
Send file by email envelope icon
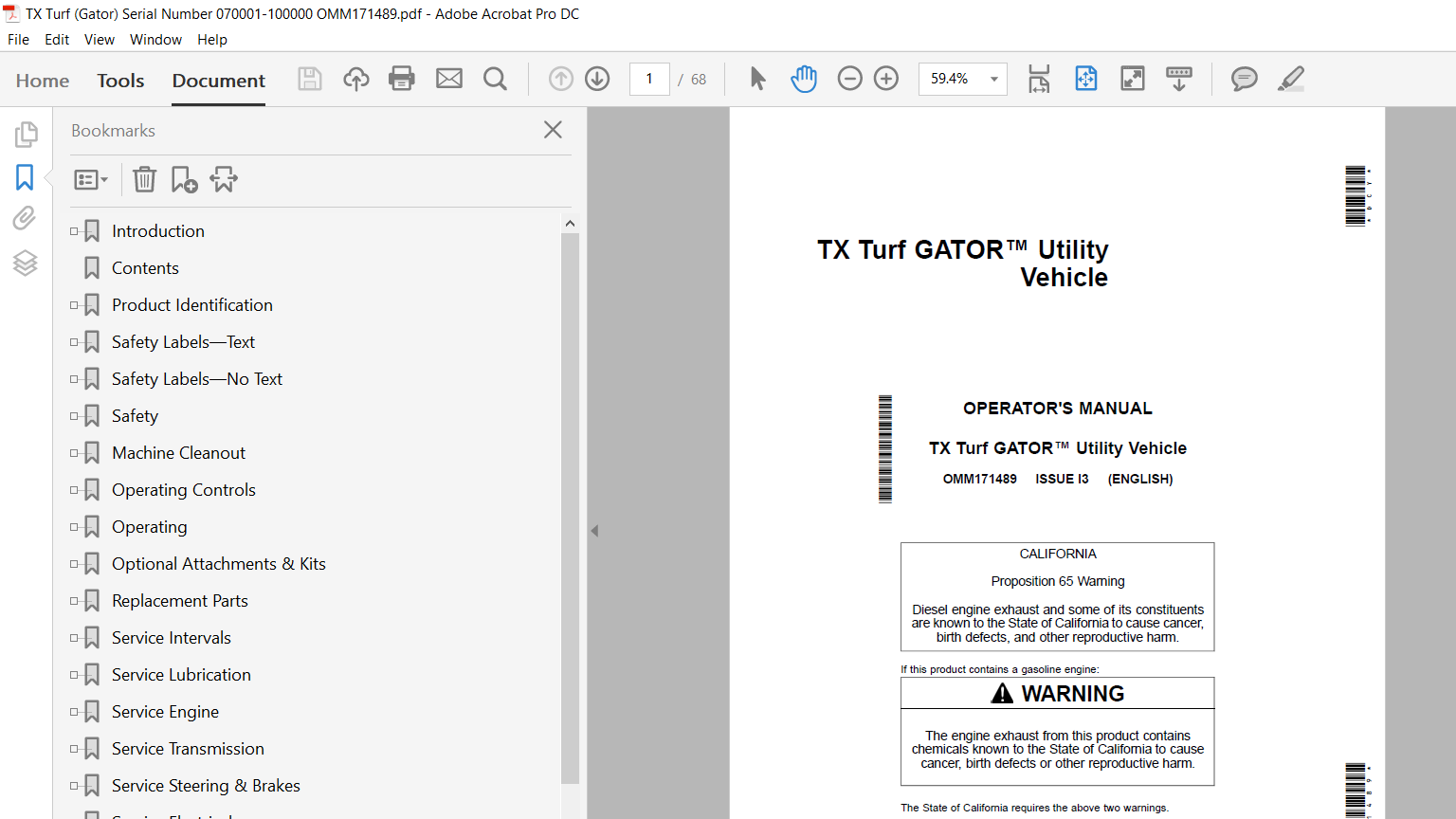[449, 79]
